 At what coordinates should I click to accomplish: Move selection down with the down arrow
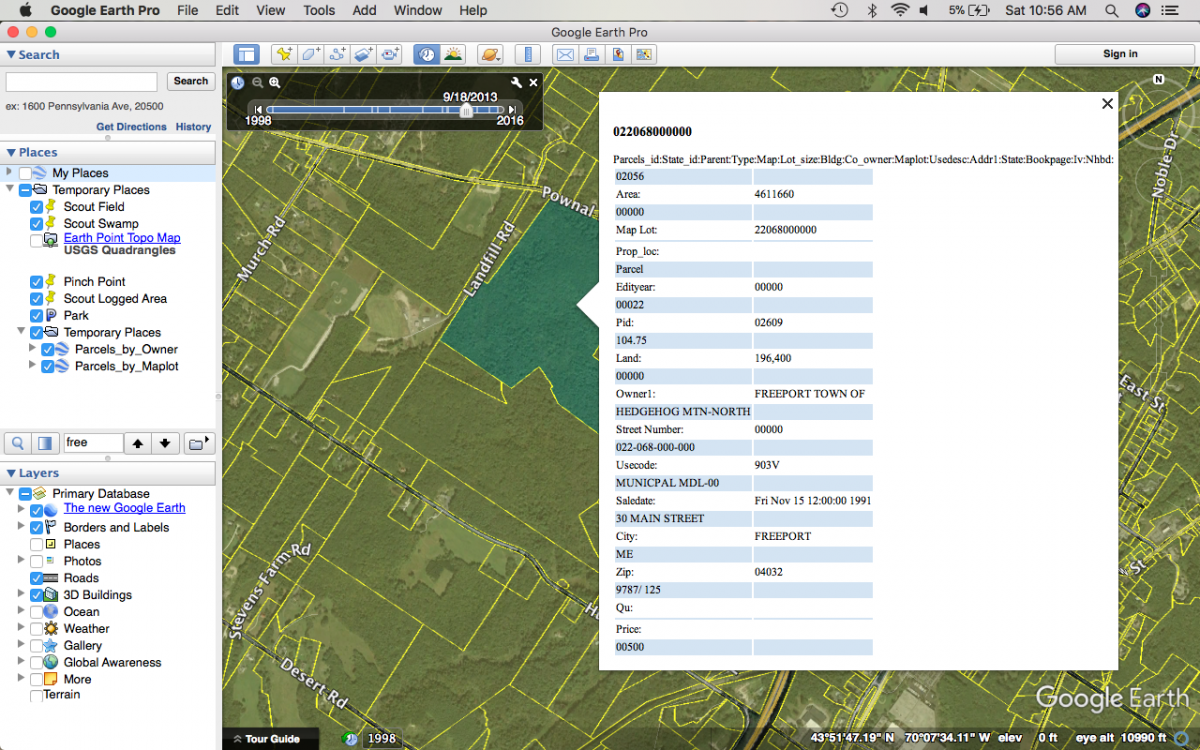pos(165,443)
